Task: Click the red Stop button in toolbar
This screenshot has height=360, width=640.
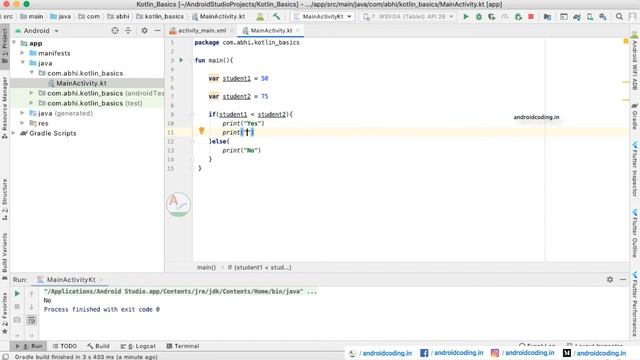Action: [x=531, y=17]
